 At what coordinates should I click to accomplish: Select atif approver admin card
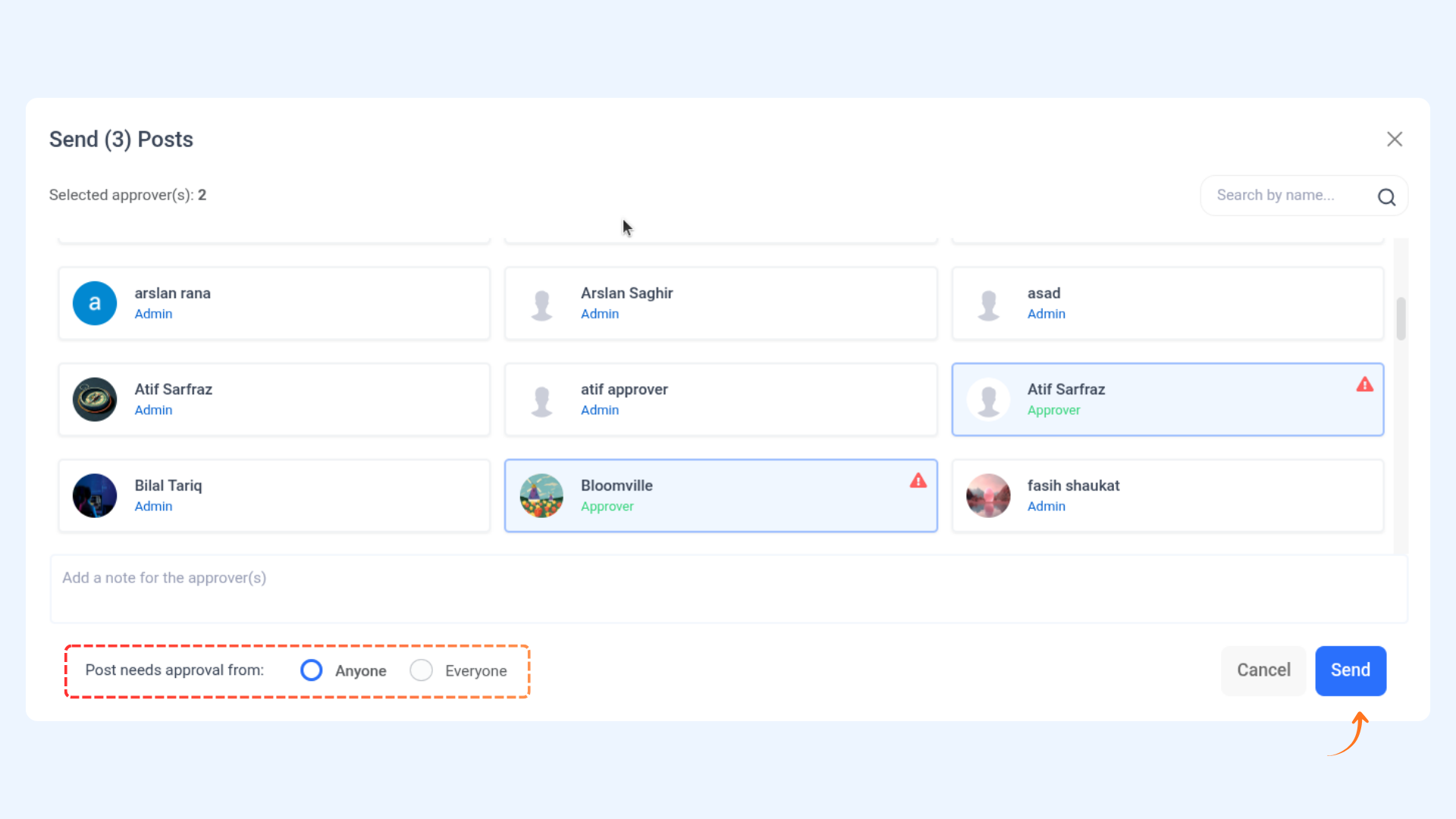(720, 400)
